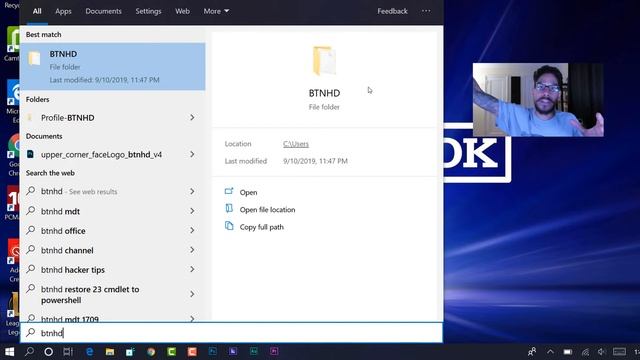The width and height of the screenshot is (640, 360).
Task: Switch to the Apps search tab
Action: point(63,11)
